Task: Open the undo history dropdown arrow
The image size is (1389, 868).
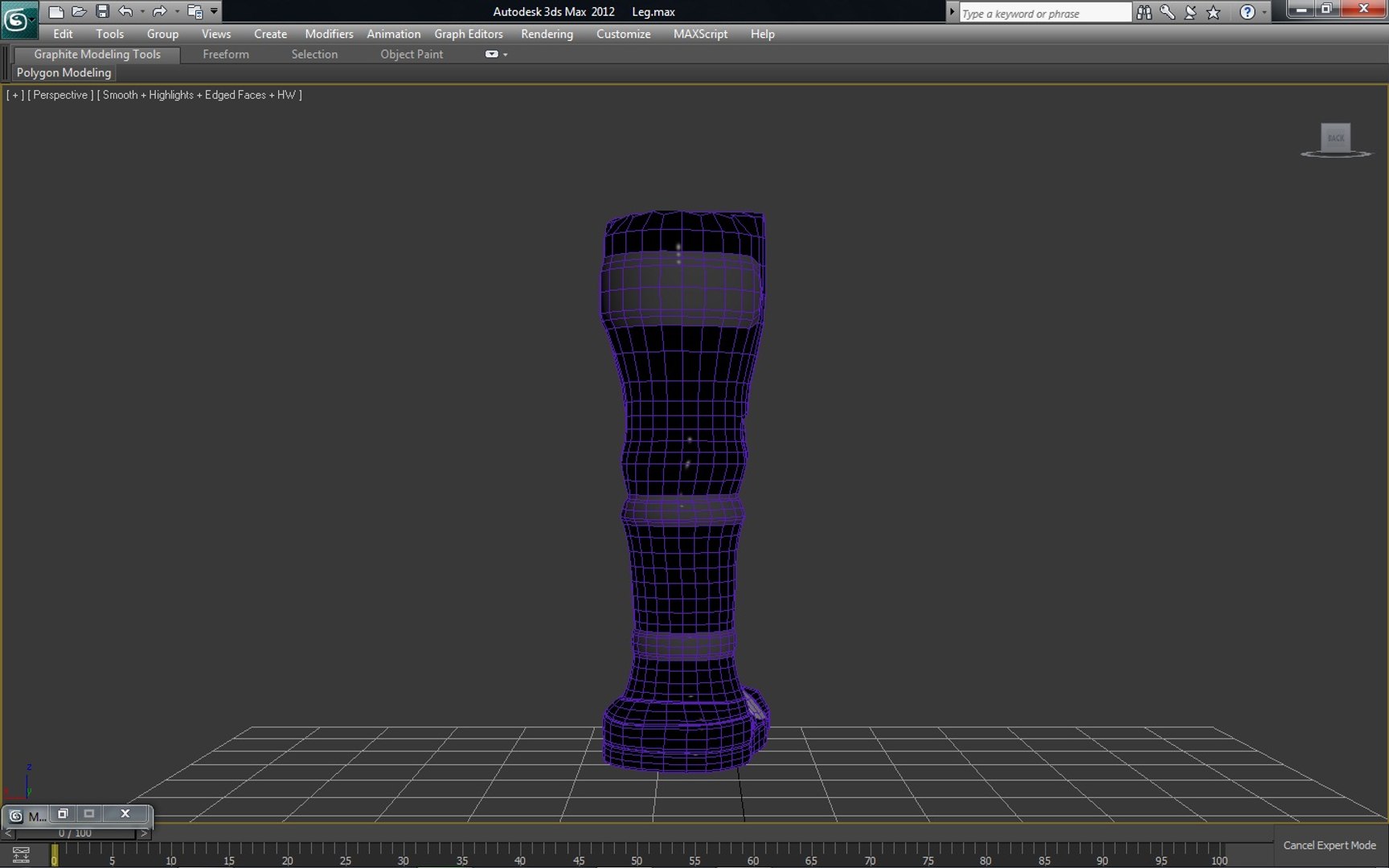Action: [x=142, y=12]
